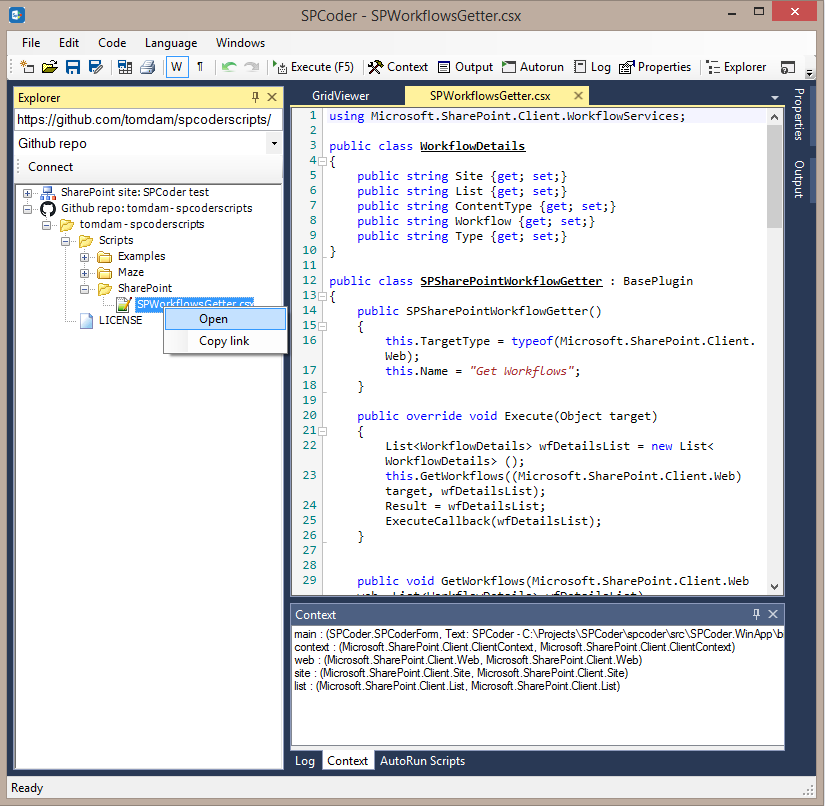Switch to the Log bottom tab
825x806 pixels.
[305, 761]
